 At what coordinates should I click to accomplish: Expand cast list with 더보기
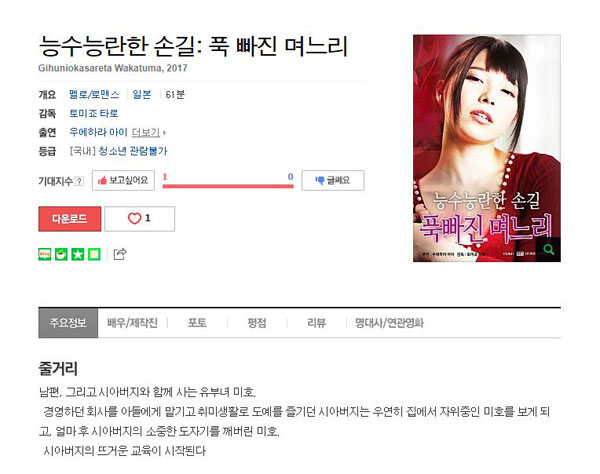[x=148, y=132]
